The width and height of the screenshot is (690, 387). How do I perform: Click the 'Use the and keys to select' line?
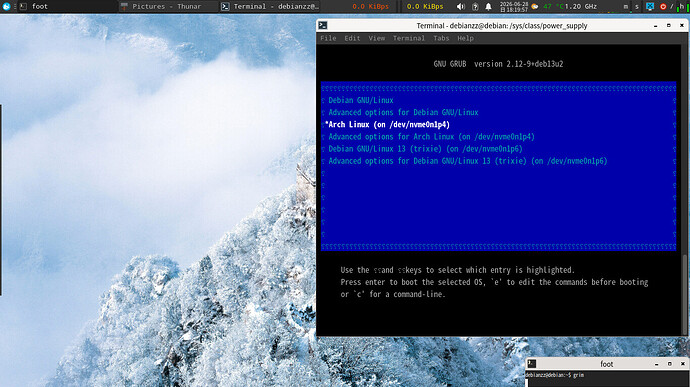coord(458,270)
